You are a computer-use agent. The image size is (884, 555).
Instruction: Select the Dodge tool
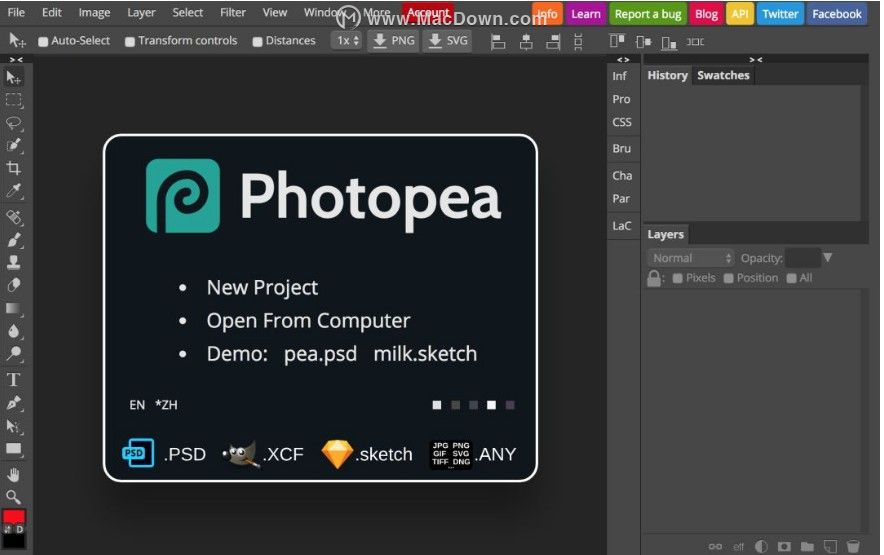pyautogui.click(x=14, y=354)
